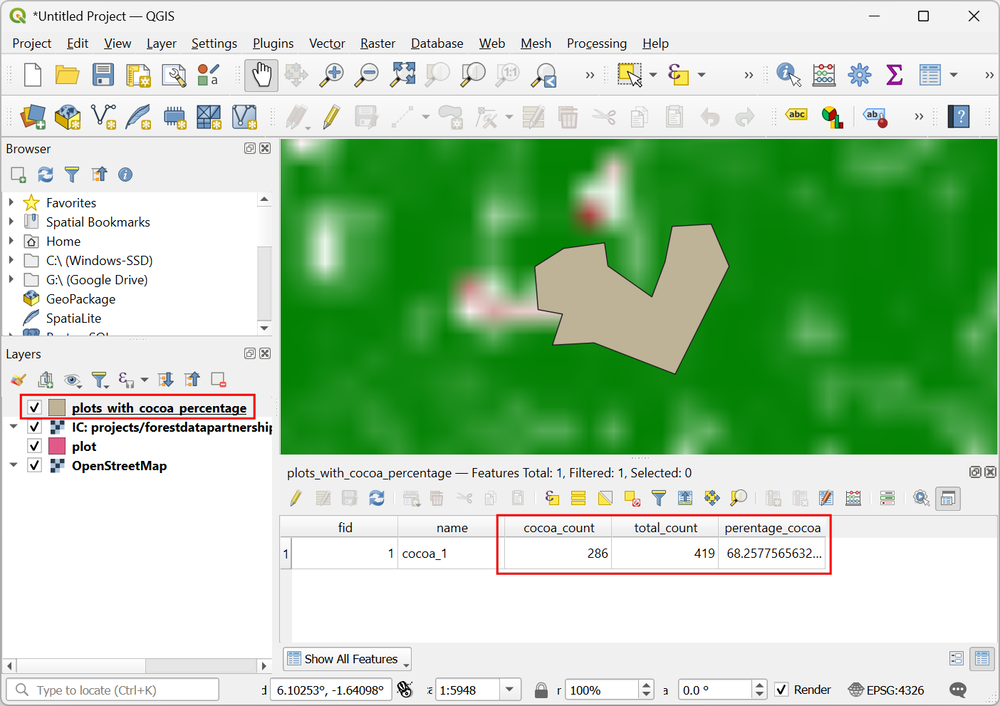Open Show All Features filter dropdown
This screenshot has width=1000, height=706.
point(348,659)
